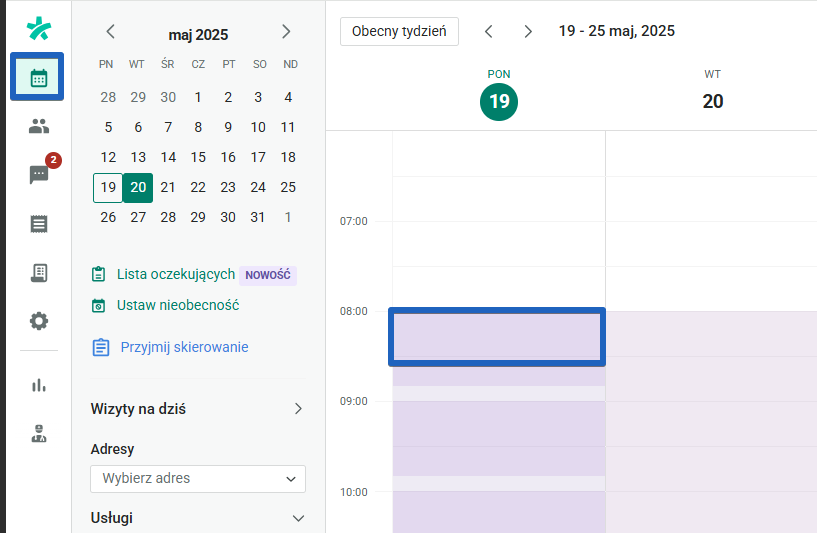The height and width of the screenshot is (533, 817).
Task: Expand Wizyty na dziś panel
Action: [297, 408]
